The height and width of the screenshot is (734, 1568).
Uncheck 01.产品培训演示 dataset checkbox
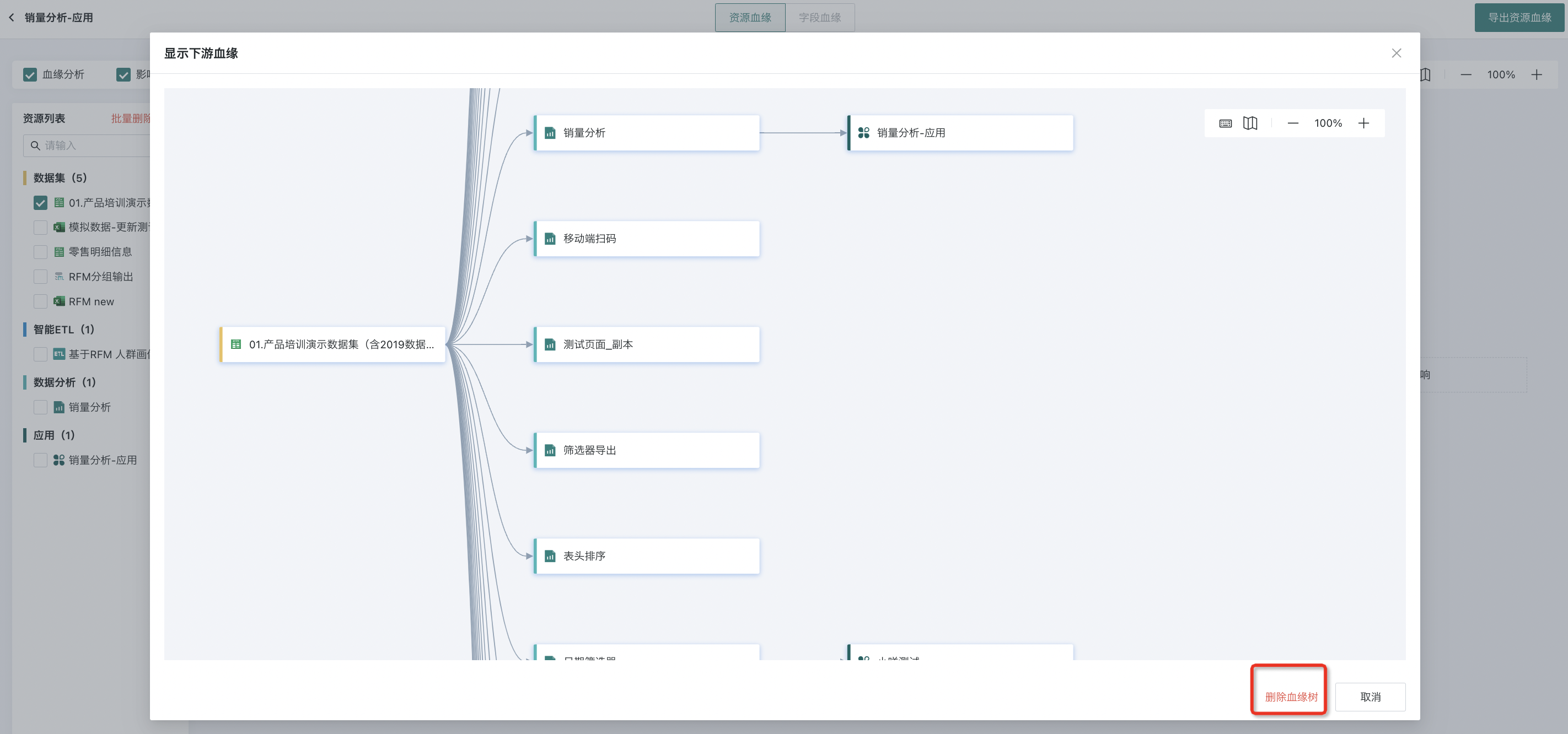(x=40, y=203)
